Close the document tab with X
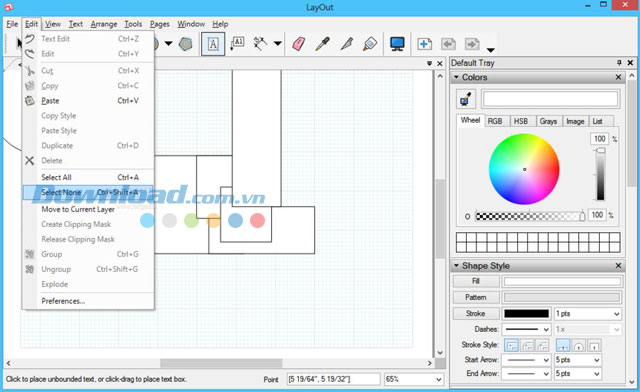Image resolution: width=640 pixels, height=392 pixels. [440, 64]
